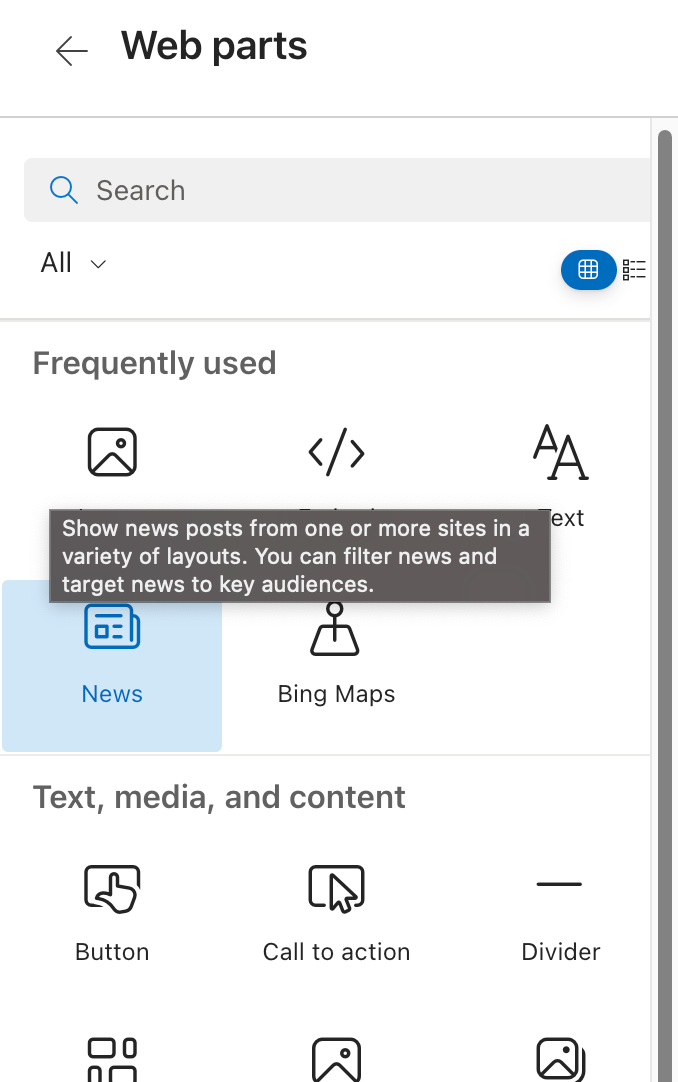Switch to grid view layout

pyautogui.click(x=588, y=269)
